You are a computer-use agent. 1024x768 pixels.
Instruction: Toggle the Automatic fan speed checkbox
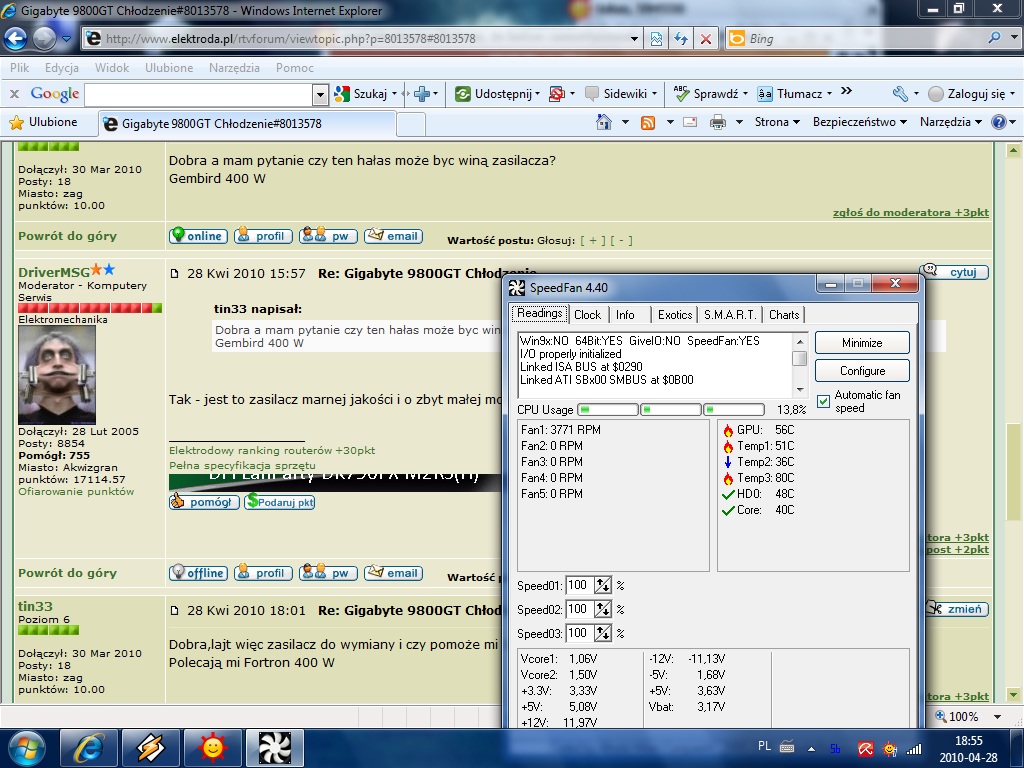(x=824, y=401)
